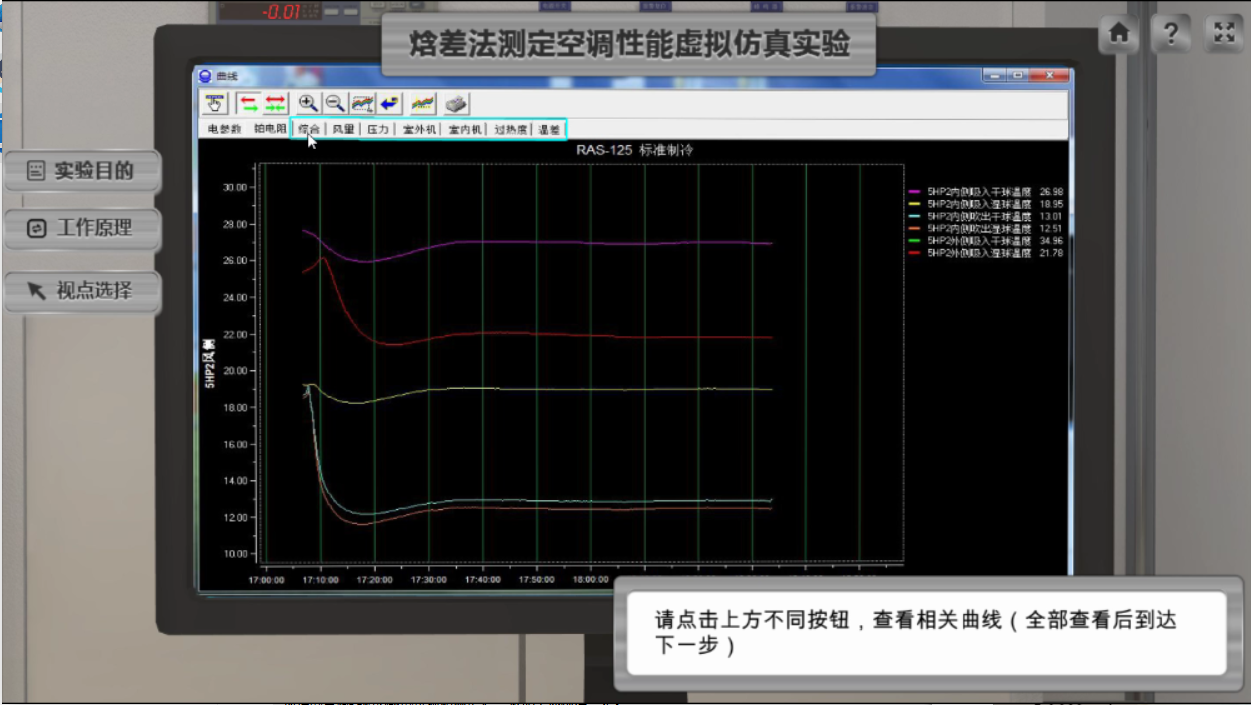This screenshot has height=705, width=1251.
Task: Click the 实验目的 button
Action: 82,171
